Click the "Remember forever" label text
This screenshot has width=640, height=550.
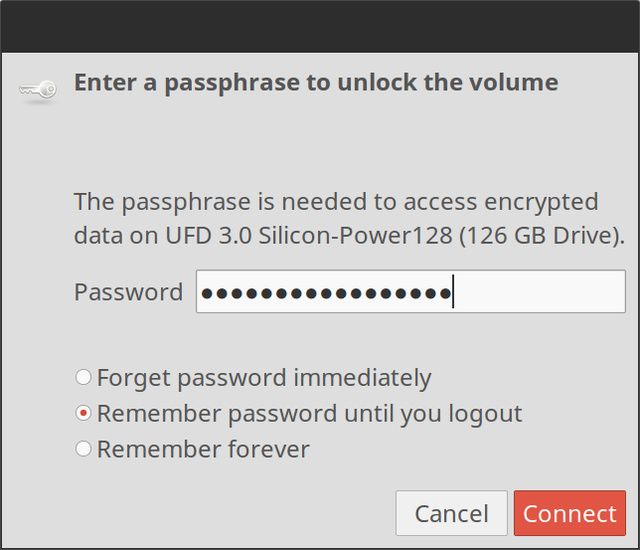click(203, 449)
